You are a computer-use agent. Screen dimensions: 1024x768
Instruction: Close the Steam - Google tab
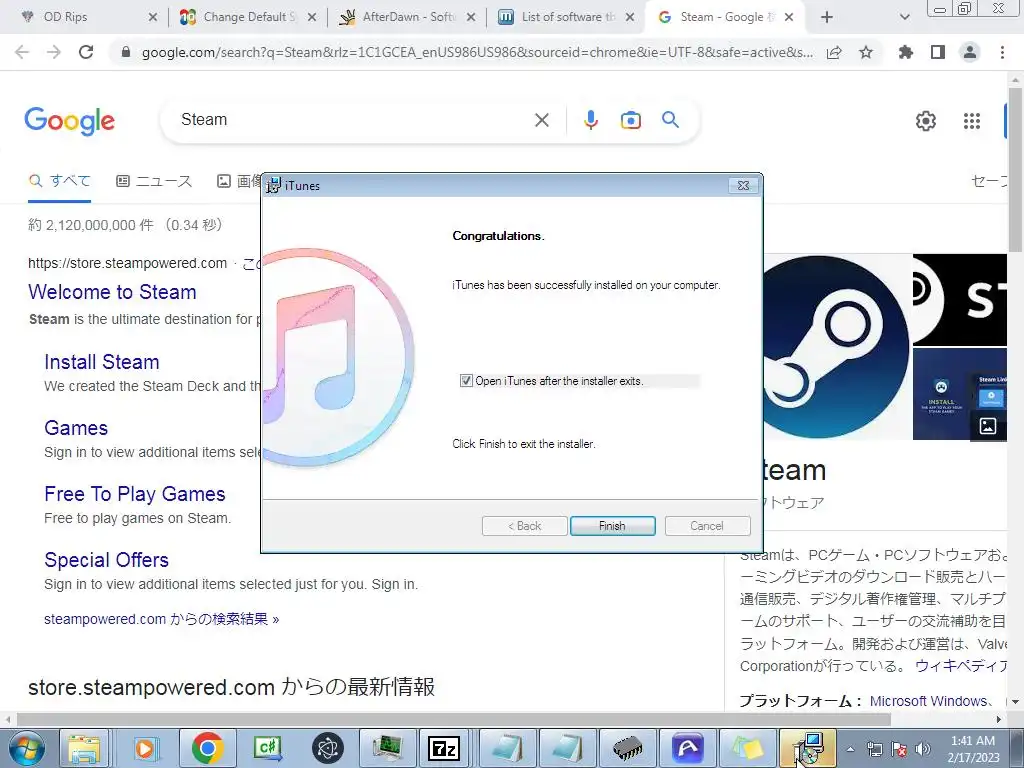pyautogui.click(x=789, y=17)
